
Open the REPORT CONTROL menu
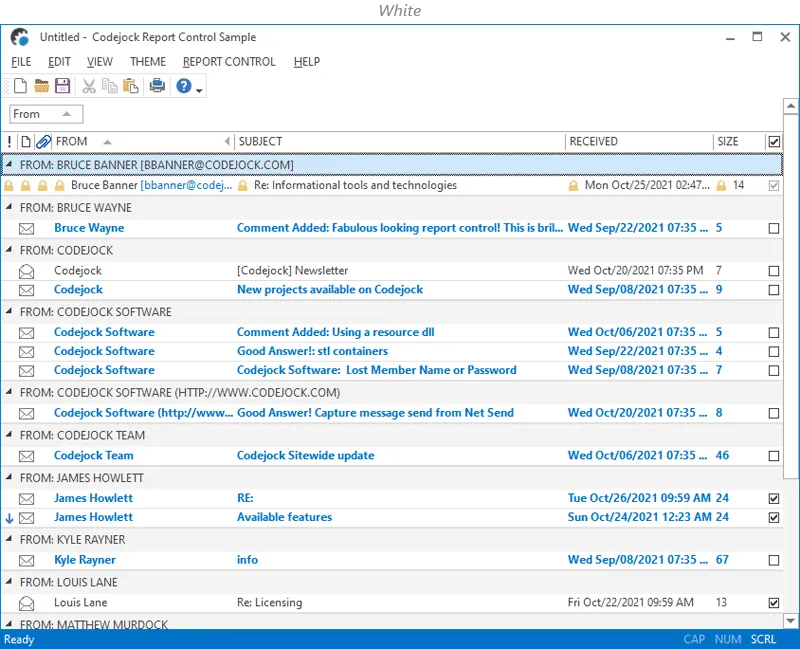click(x=229, y=62)
